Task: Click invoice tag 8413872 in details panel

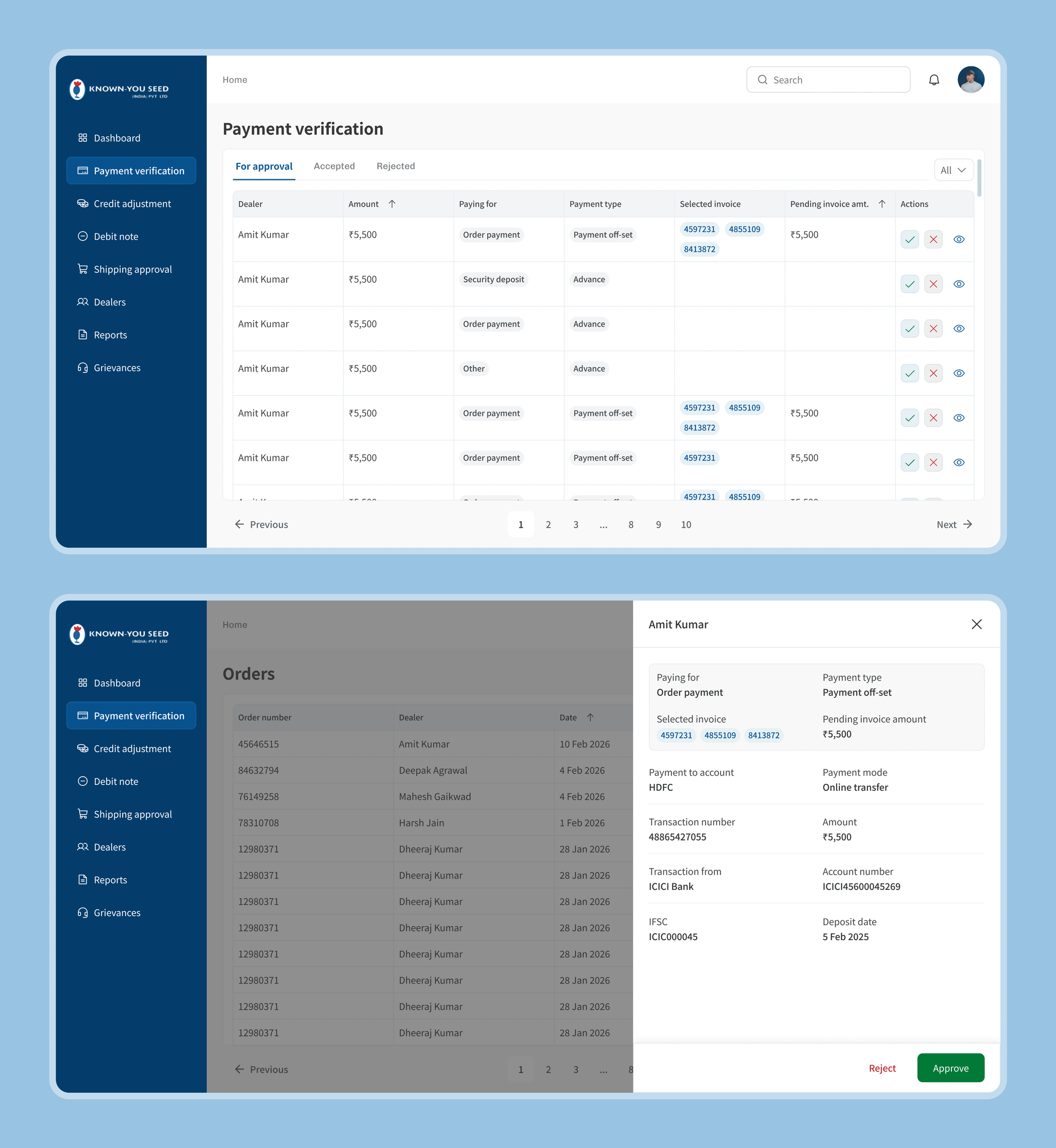Action: click(x=763, y=735)
